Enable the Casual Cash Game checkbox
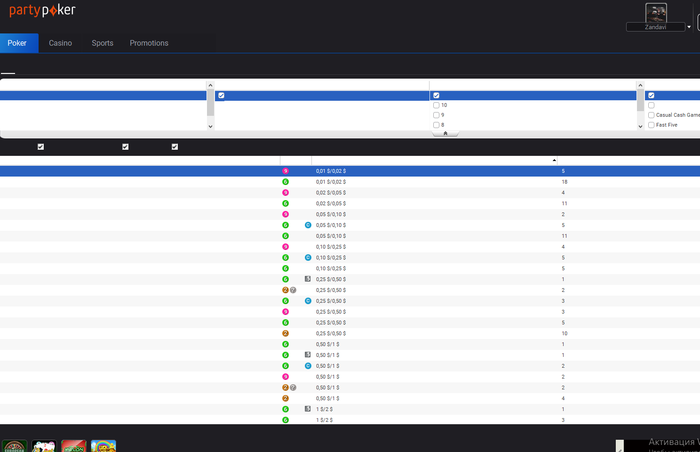Screen dimensions: 700x452 [651, 115]
